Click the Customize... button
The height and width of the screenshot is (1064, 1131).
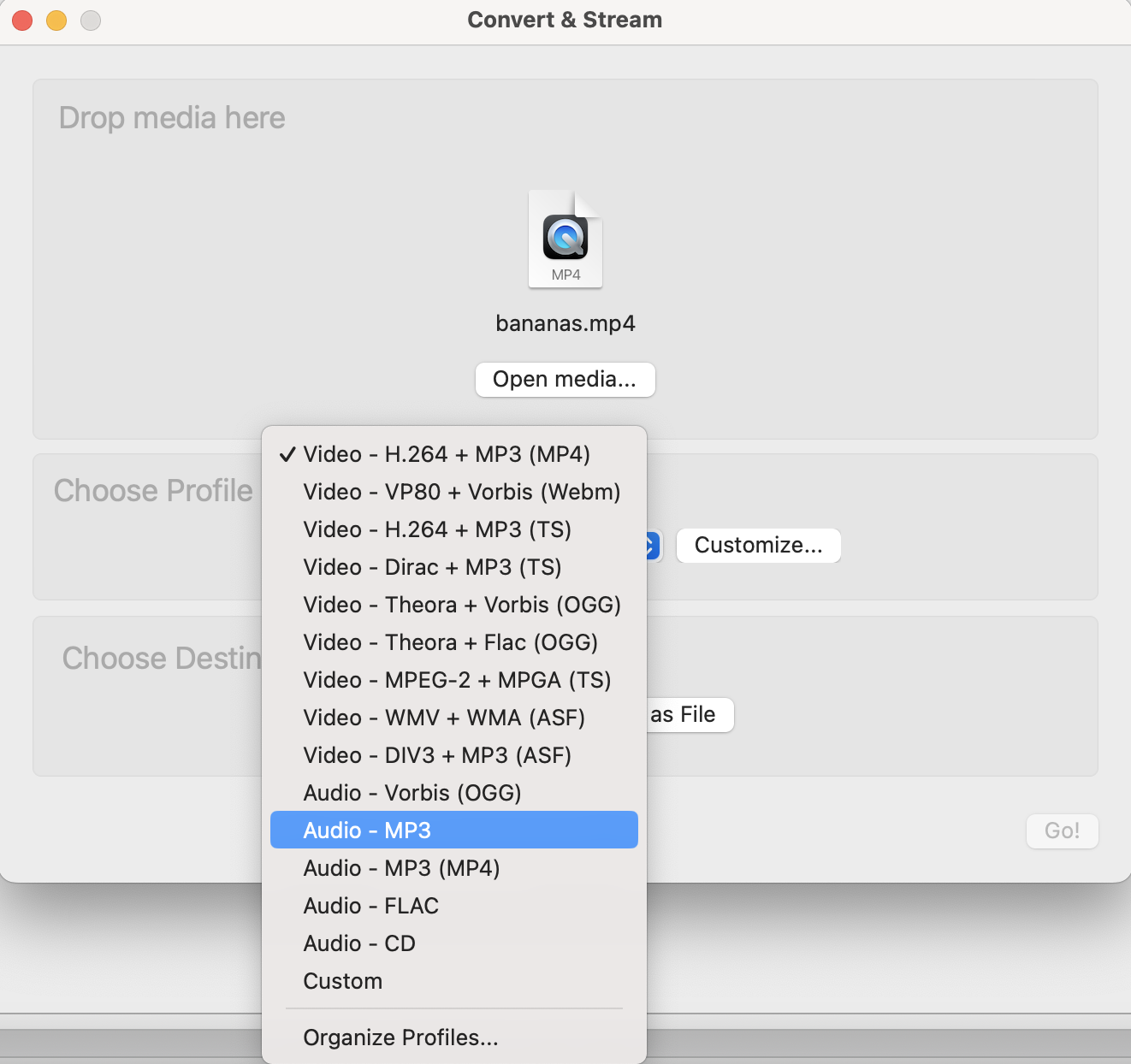pos(758,545)
